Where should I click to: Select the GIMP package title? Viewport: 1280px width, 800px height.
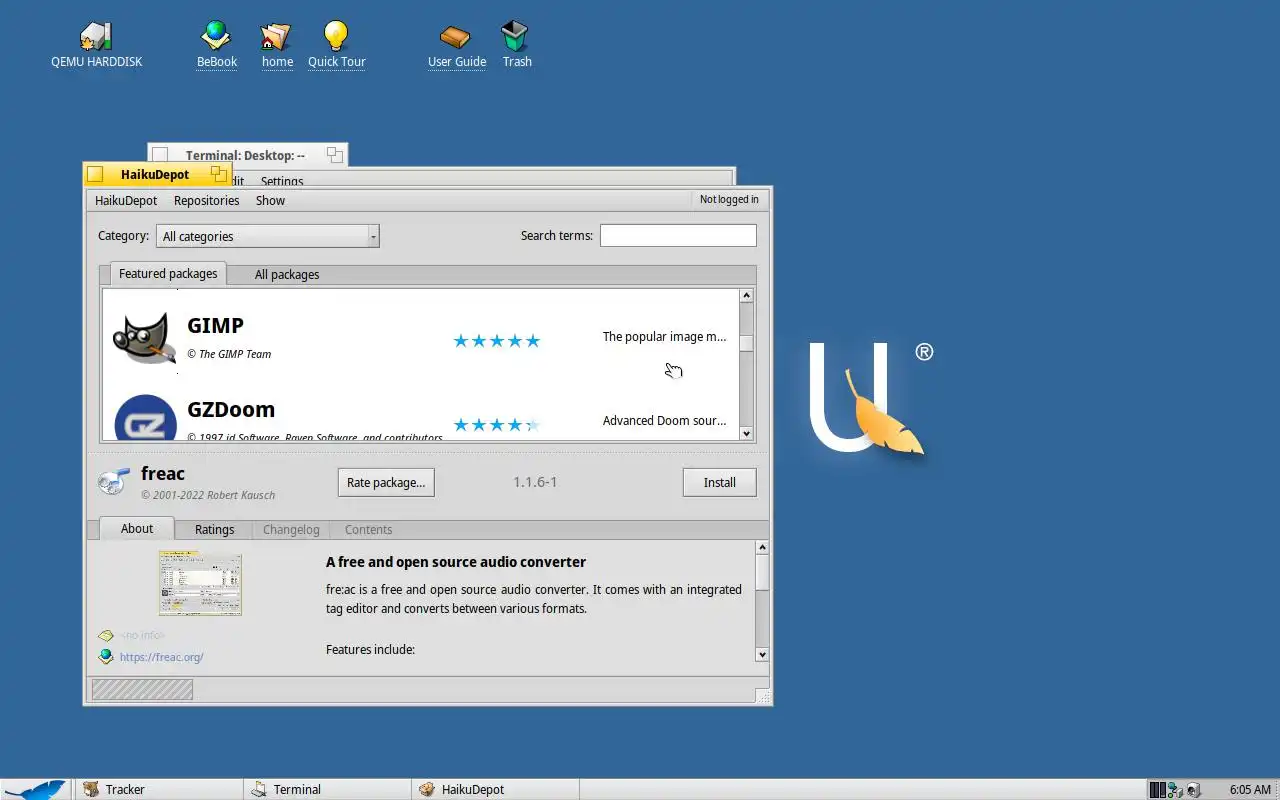point(215,326)
